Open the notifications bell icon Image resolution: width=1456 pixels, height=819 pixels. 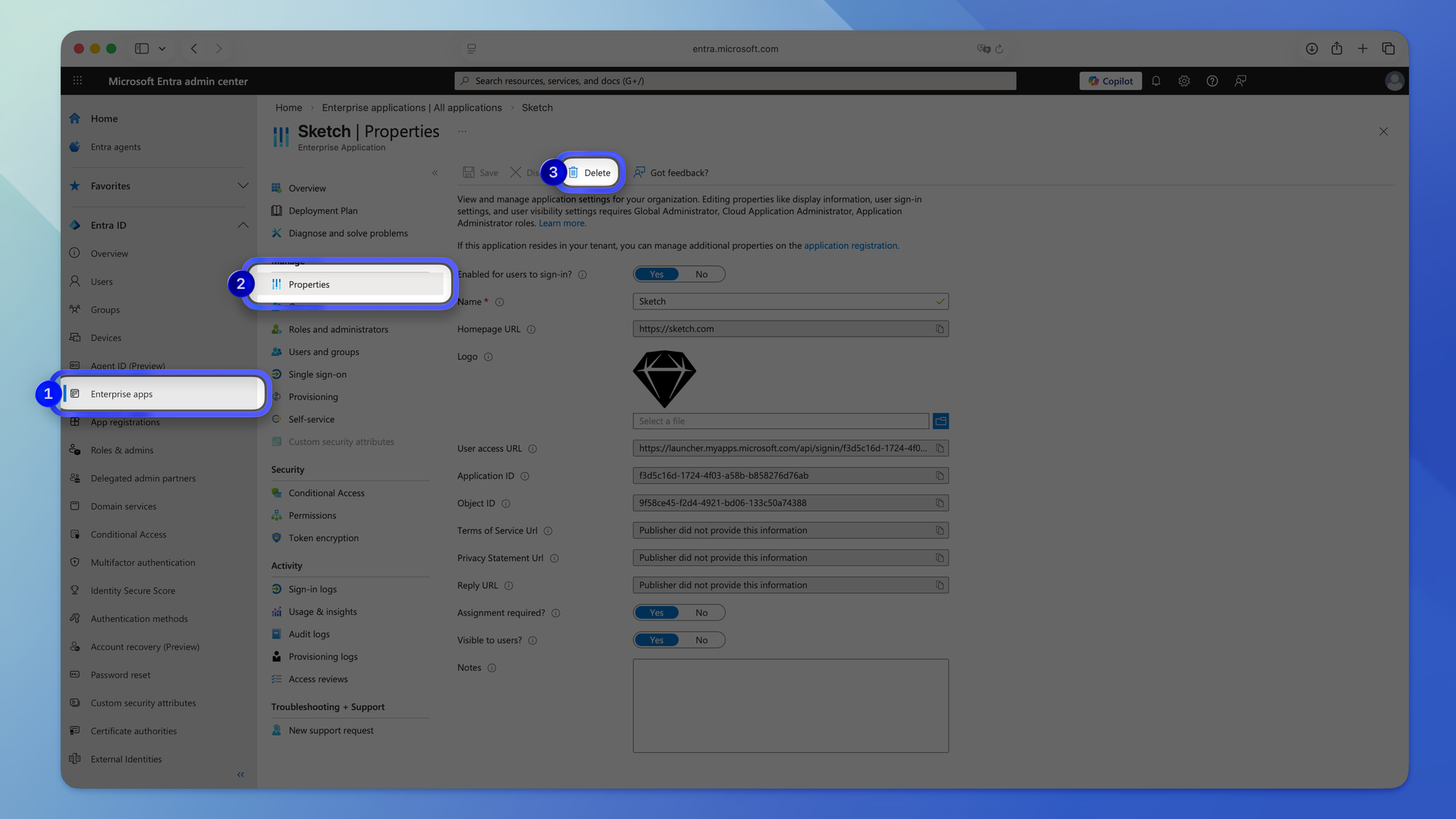tap(1156, 81)
